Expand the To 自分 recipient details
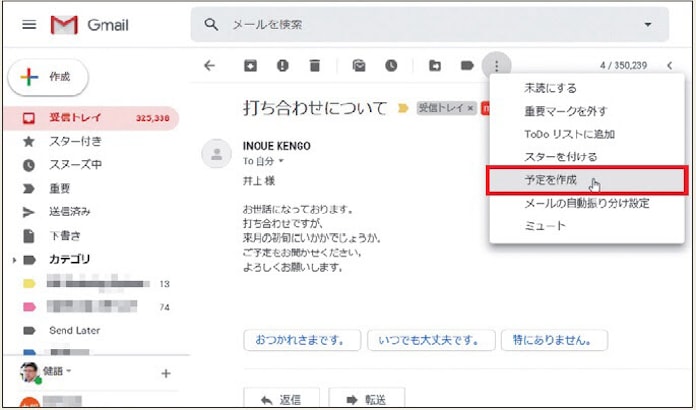This screenshot has height=410, width=696. tap(281, 161)
